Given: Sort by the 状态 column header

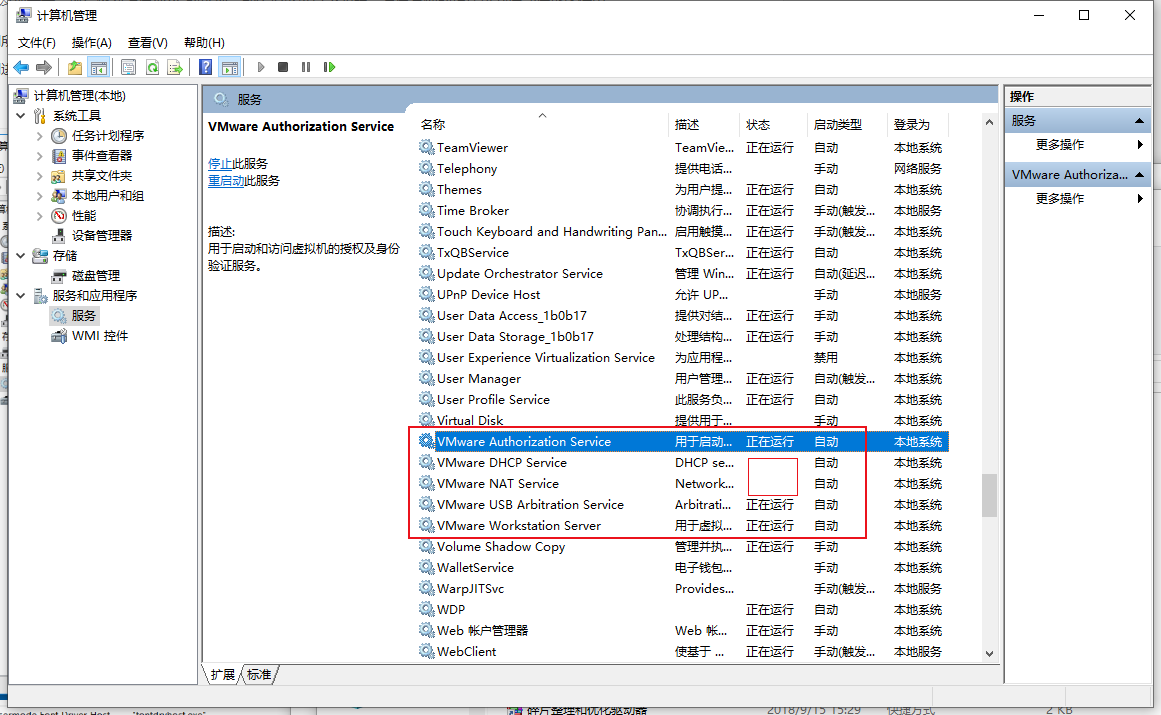Looking at the screenshot, I should (774, 124).
